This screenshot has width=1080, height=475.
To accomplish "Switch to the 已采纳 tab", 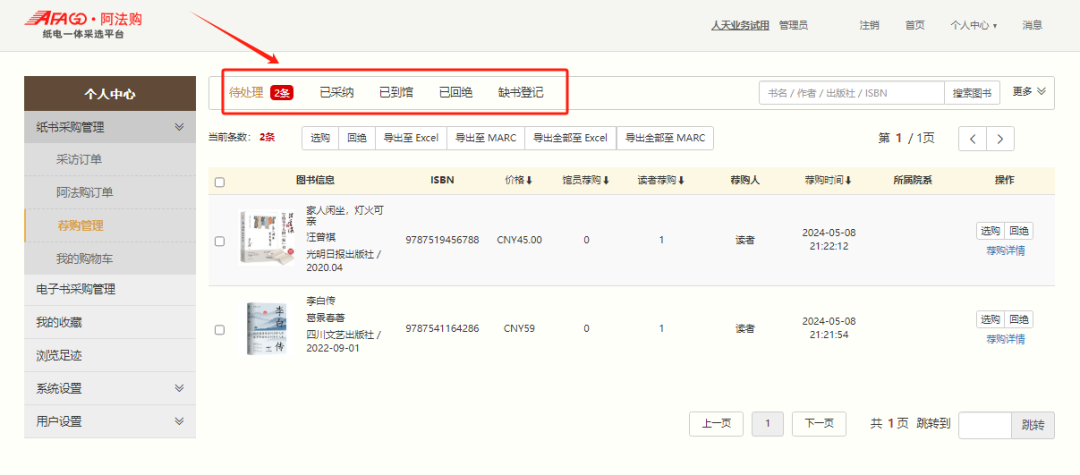I will pyautogui.click(x=336, y=93).
